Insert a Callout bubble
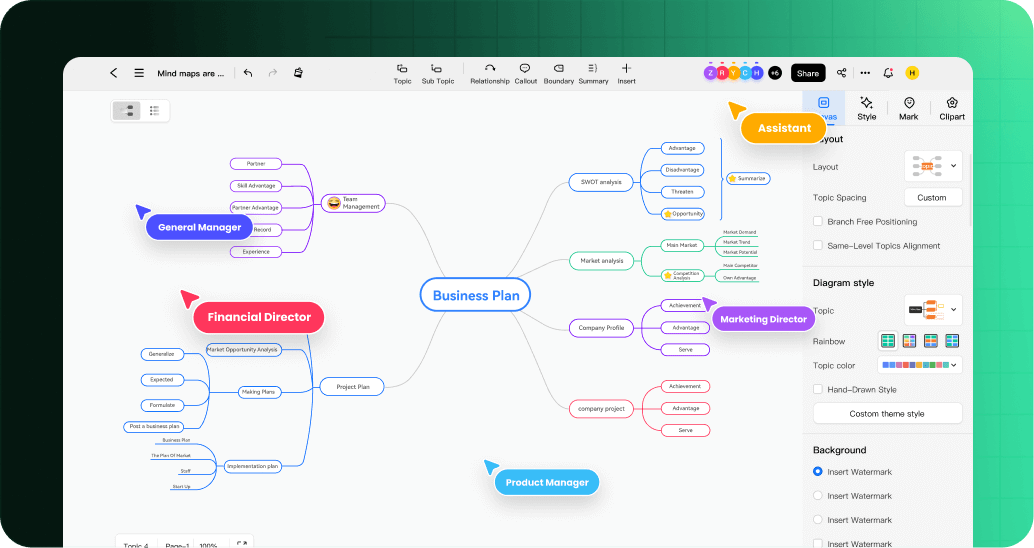 coord(525,73)
